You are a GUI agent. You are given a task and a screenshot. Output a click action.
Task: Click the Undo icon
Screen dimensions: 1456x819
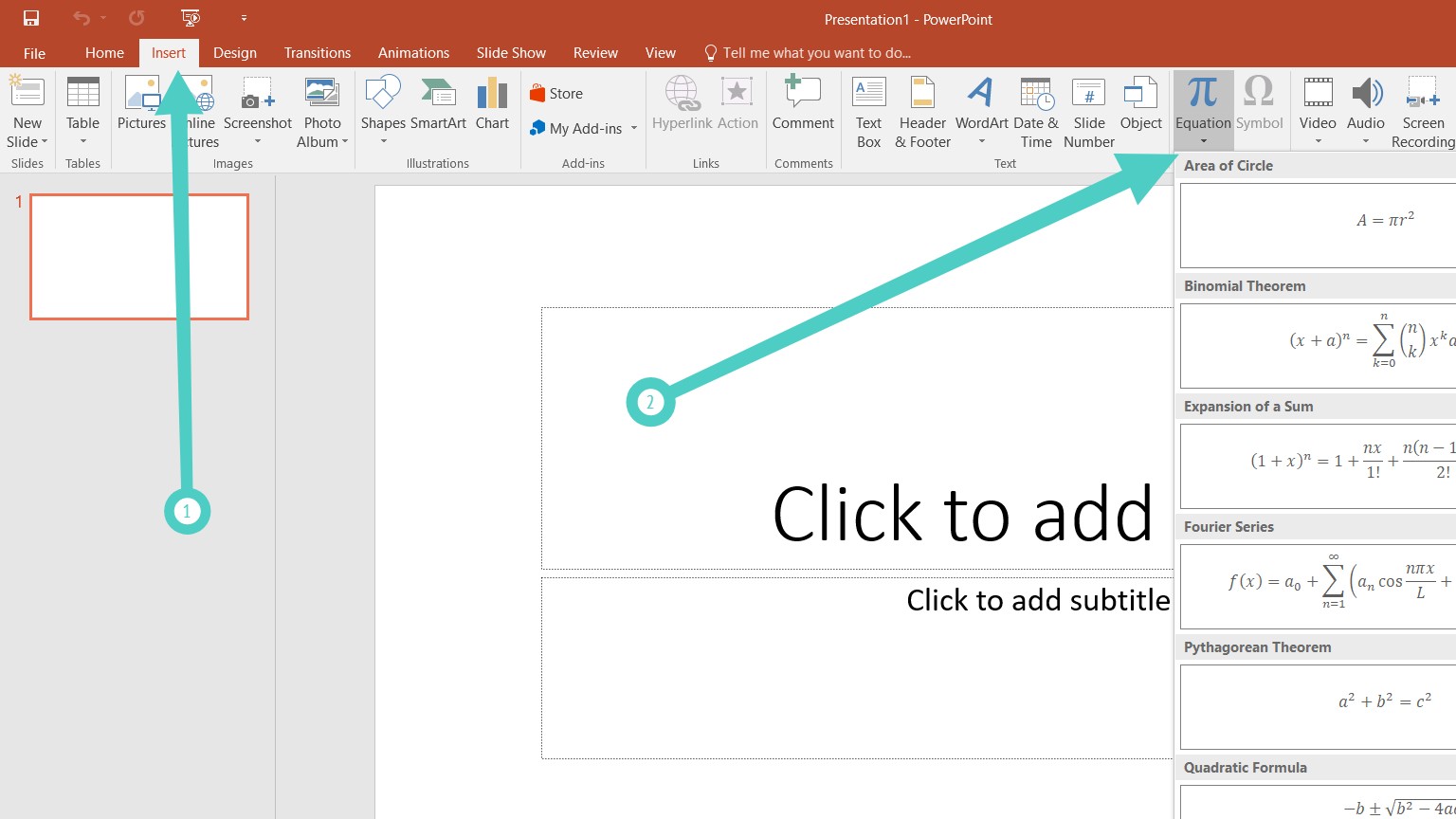[x=82, y=18]
